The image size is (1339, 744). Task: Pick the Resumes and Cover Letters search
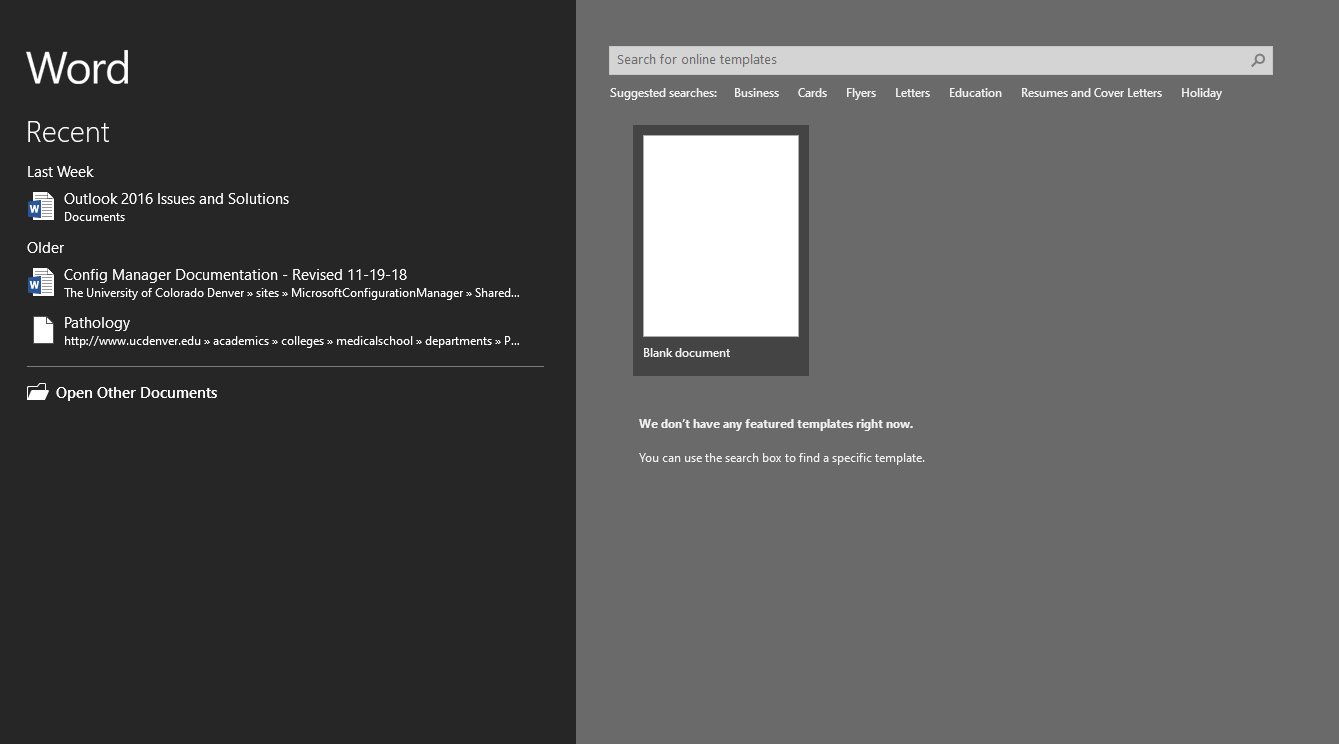tap(1091, 93)
